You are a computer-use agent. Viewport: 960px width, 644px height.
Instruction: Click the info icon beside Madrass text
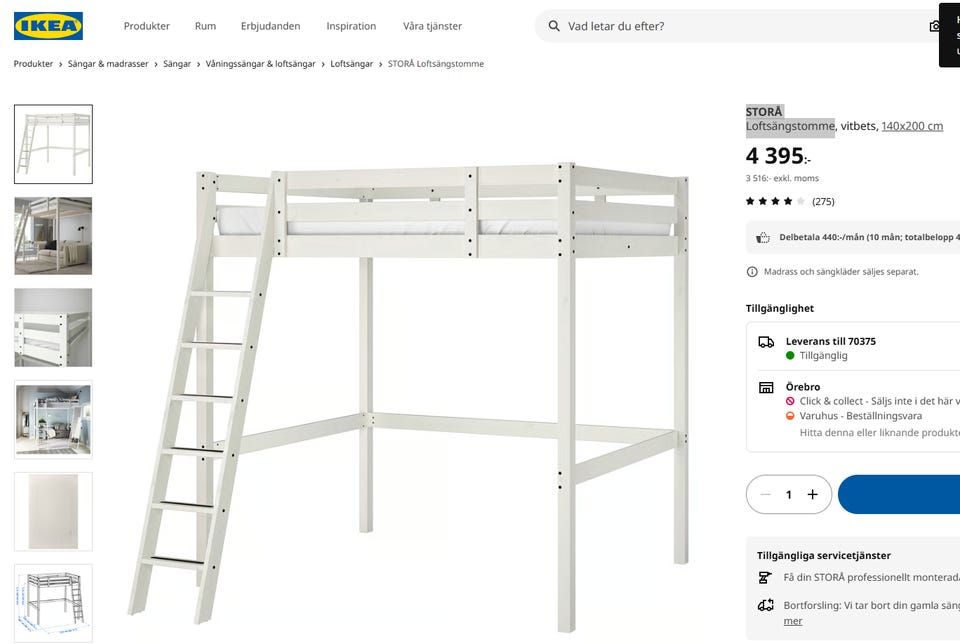(752, 272)
